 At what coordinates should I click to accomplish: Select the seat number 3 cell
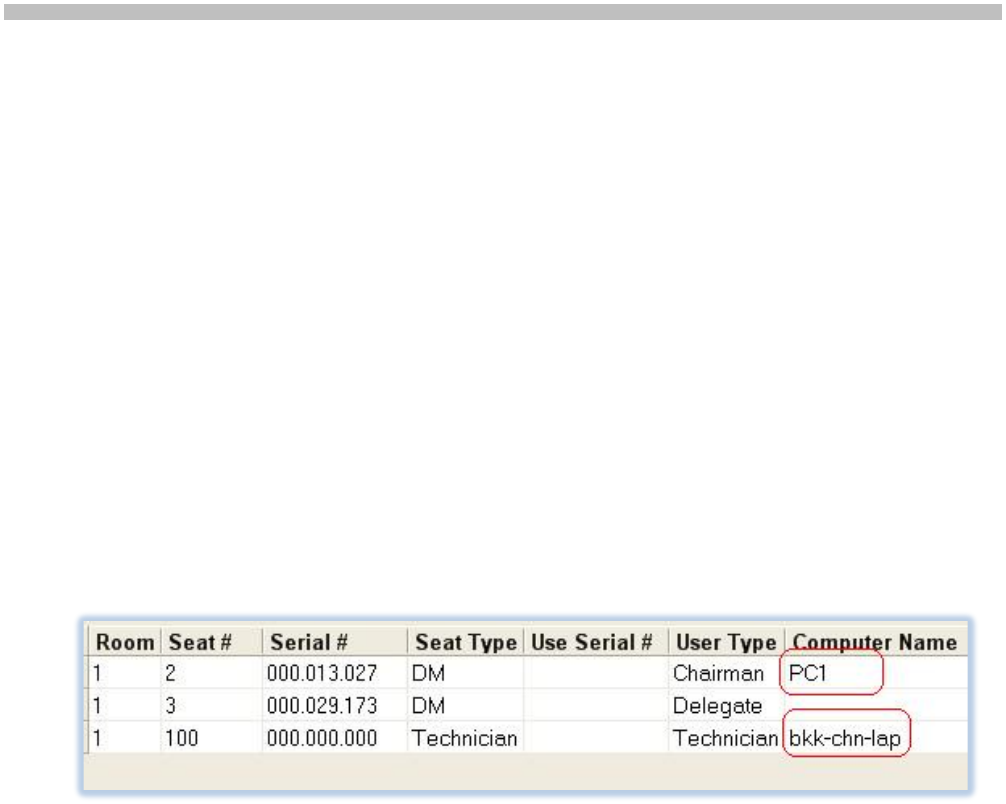[171, 707]
